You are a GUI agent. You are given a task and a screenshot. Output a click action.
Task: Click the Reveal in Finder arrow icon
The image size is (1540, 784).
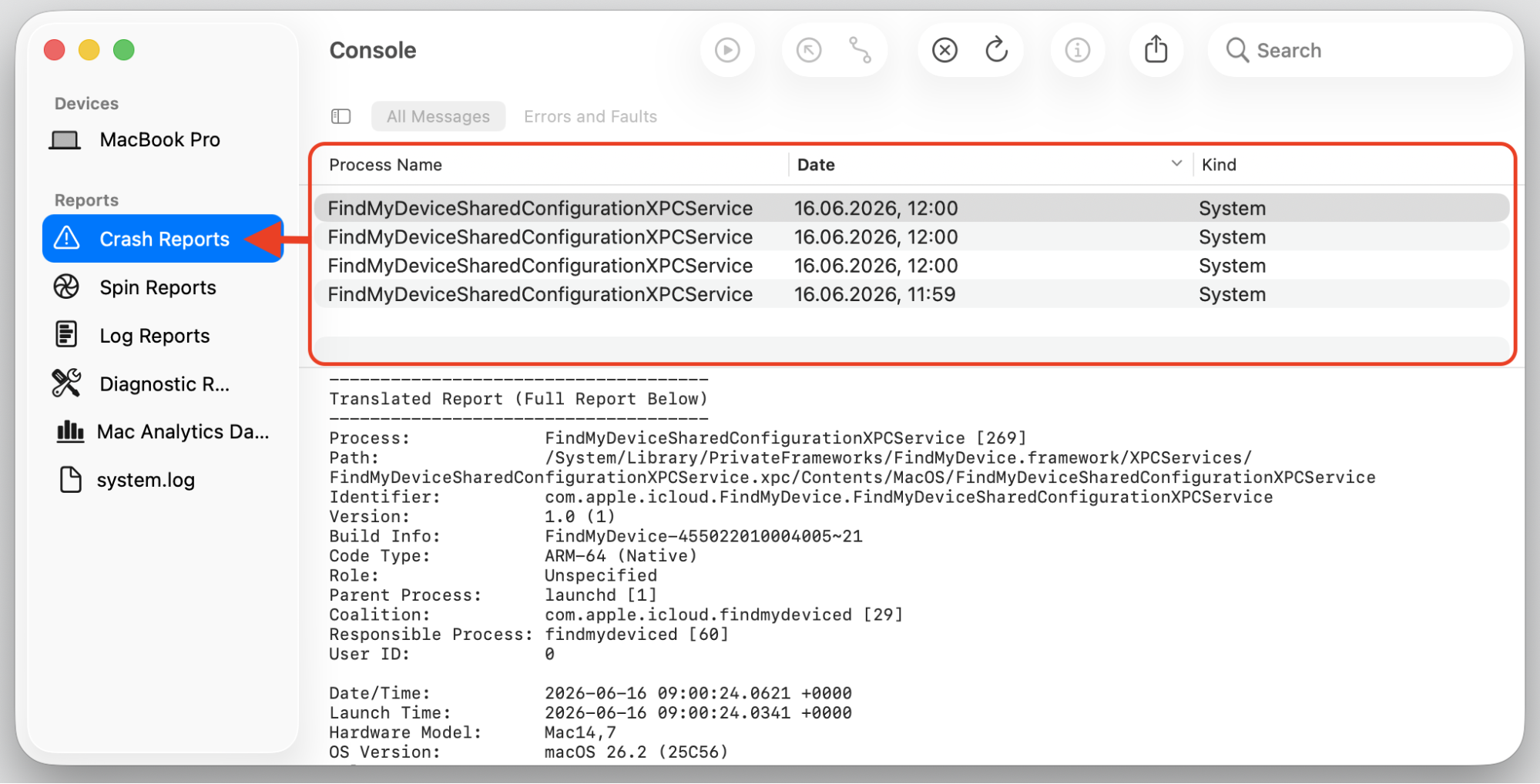click(x=808, y=50)
